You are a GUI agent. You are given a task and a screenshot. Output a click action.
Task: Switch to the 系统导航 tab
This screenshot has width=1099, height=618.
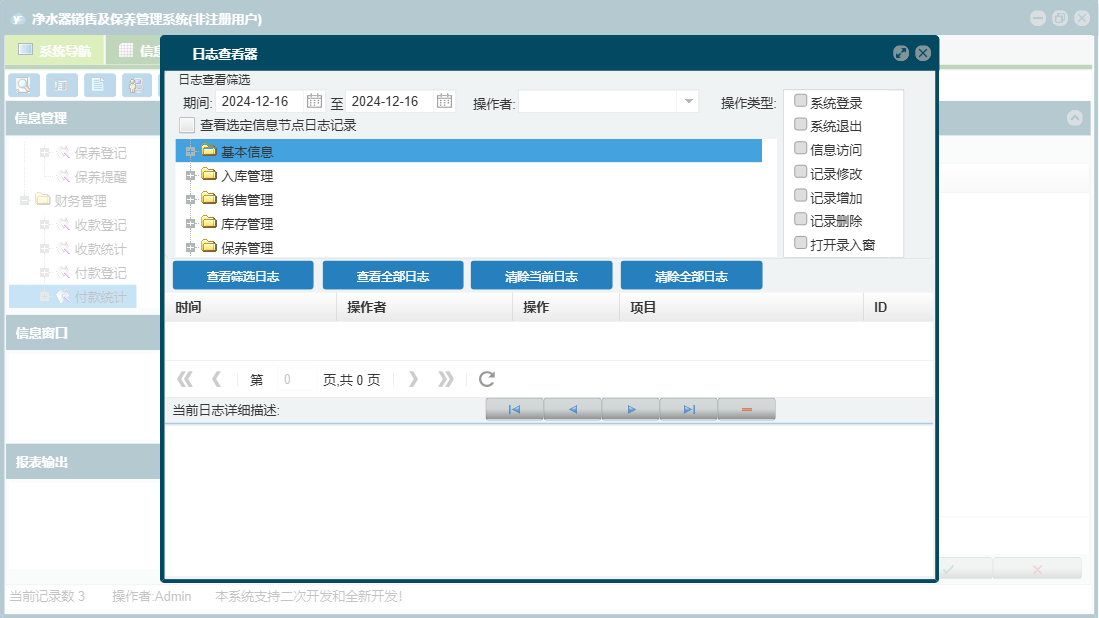coord(55,50)
